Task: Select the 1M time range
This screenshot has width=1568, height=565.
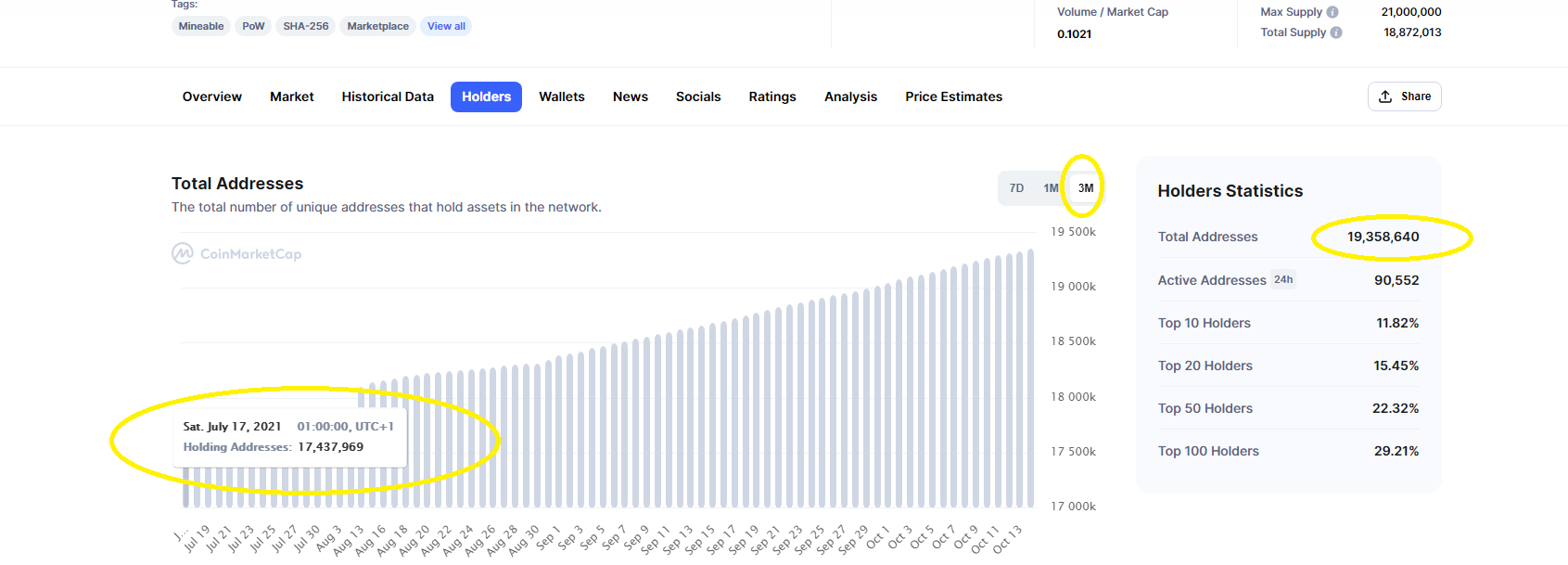Action: click(x=1051, y=188)
